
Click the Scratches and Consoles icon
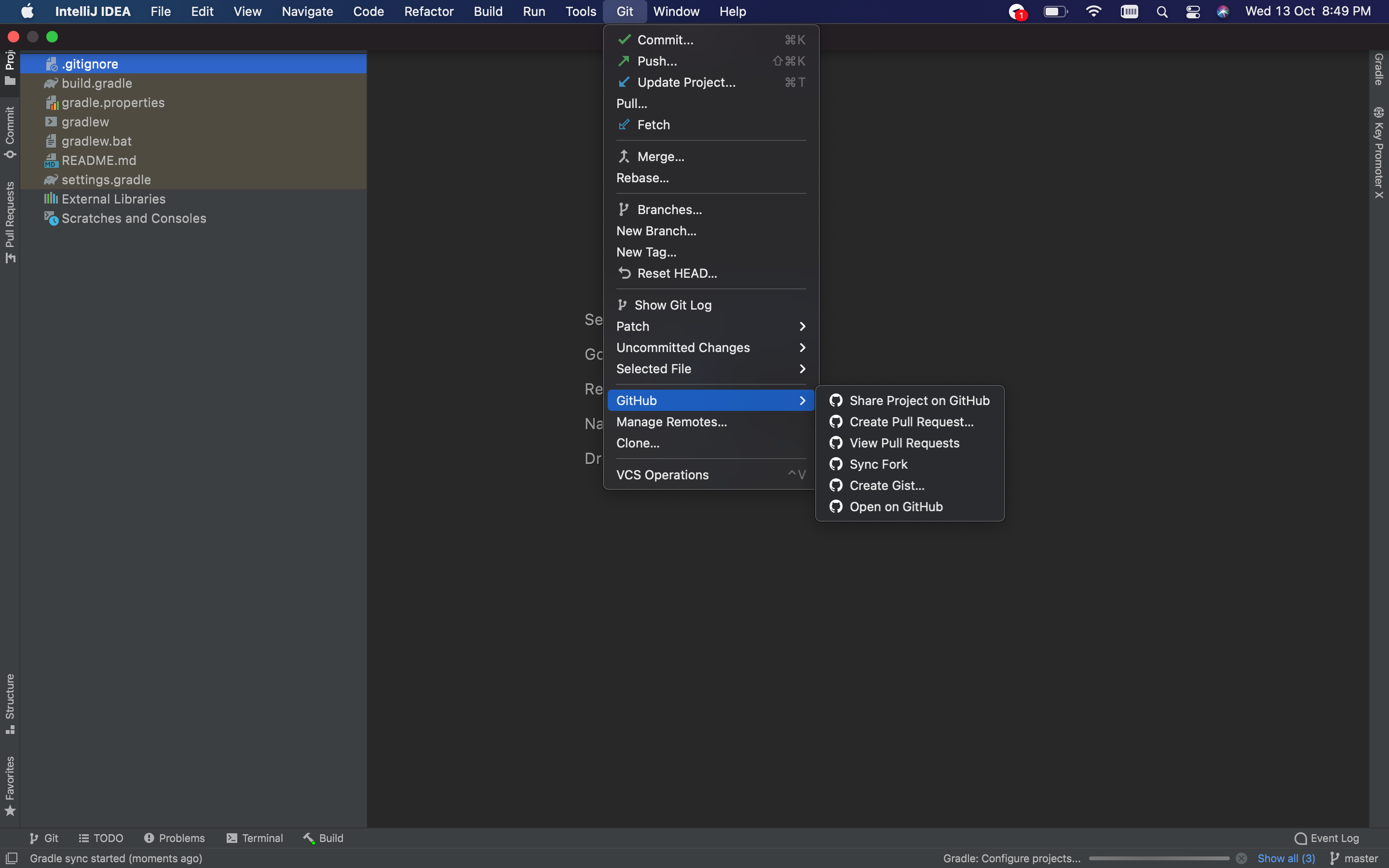click(52, 218)
